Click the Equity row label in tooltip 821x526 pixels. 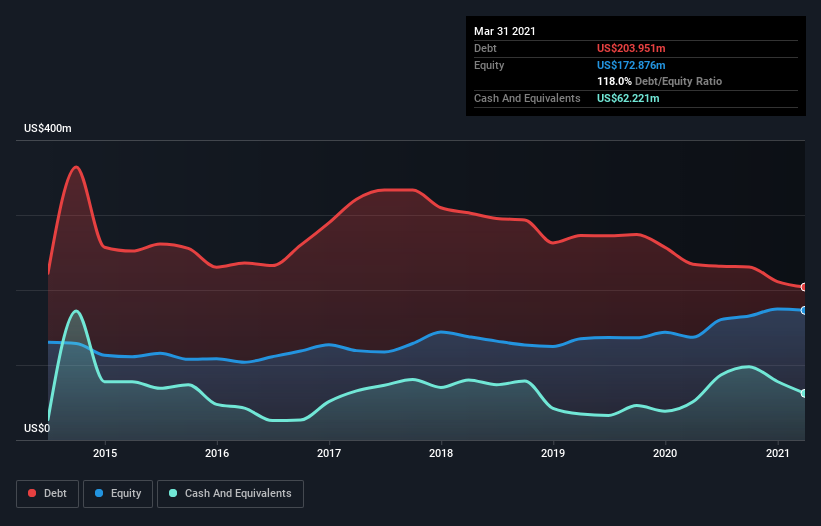(x=489, y=65)
